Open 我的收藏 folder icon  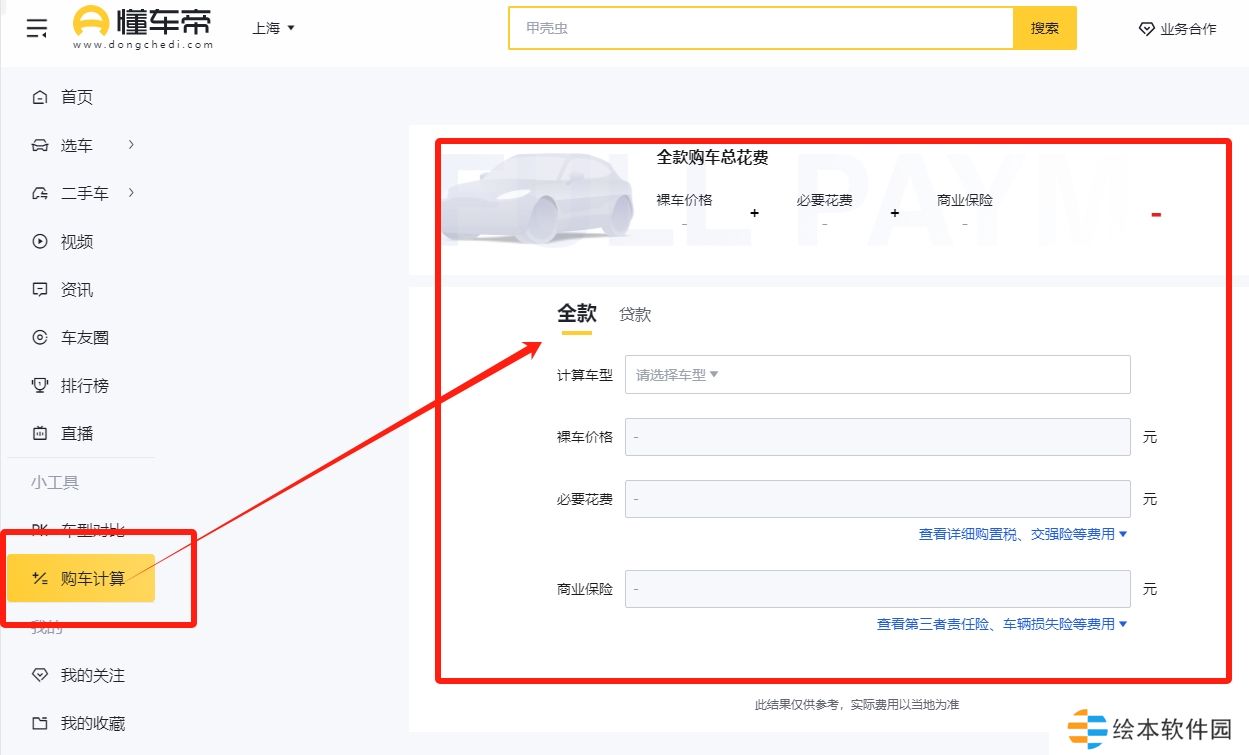[40, 723]
